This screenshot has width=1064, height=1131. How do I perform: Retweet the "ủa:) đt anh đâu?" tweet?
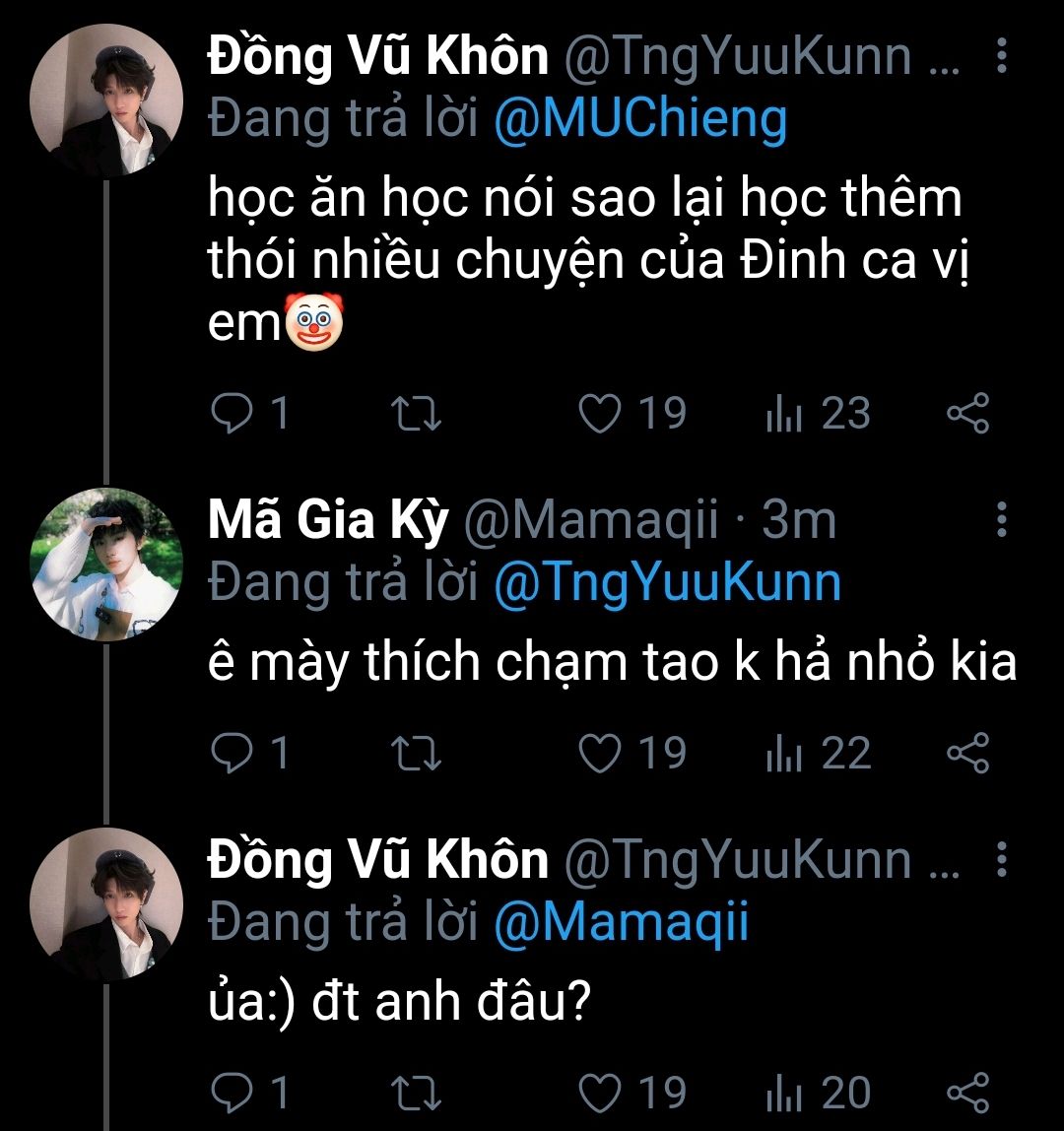(417, 1093)
